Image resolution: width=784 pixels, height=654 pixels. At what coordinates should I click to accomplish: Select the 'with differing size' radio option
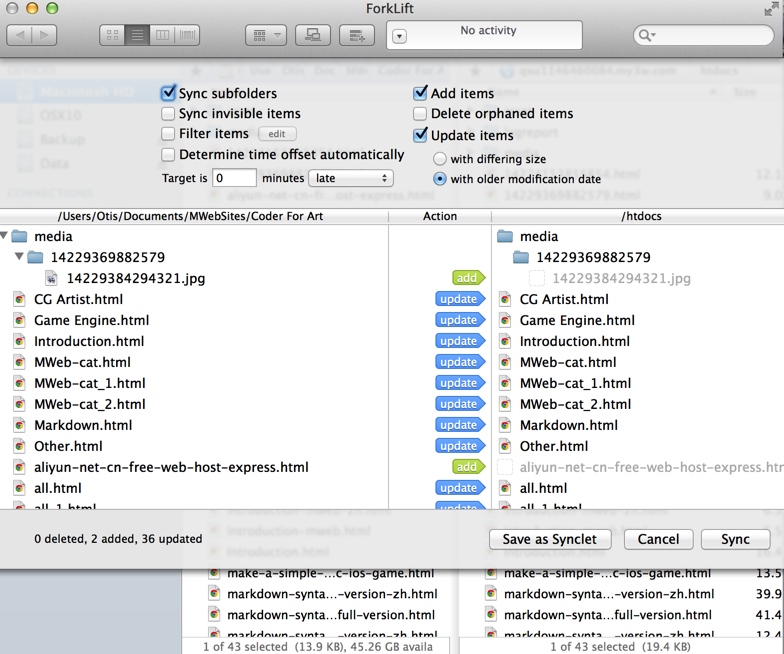pyautogui.click(x=440, y=159)
